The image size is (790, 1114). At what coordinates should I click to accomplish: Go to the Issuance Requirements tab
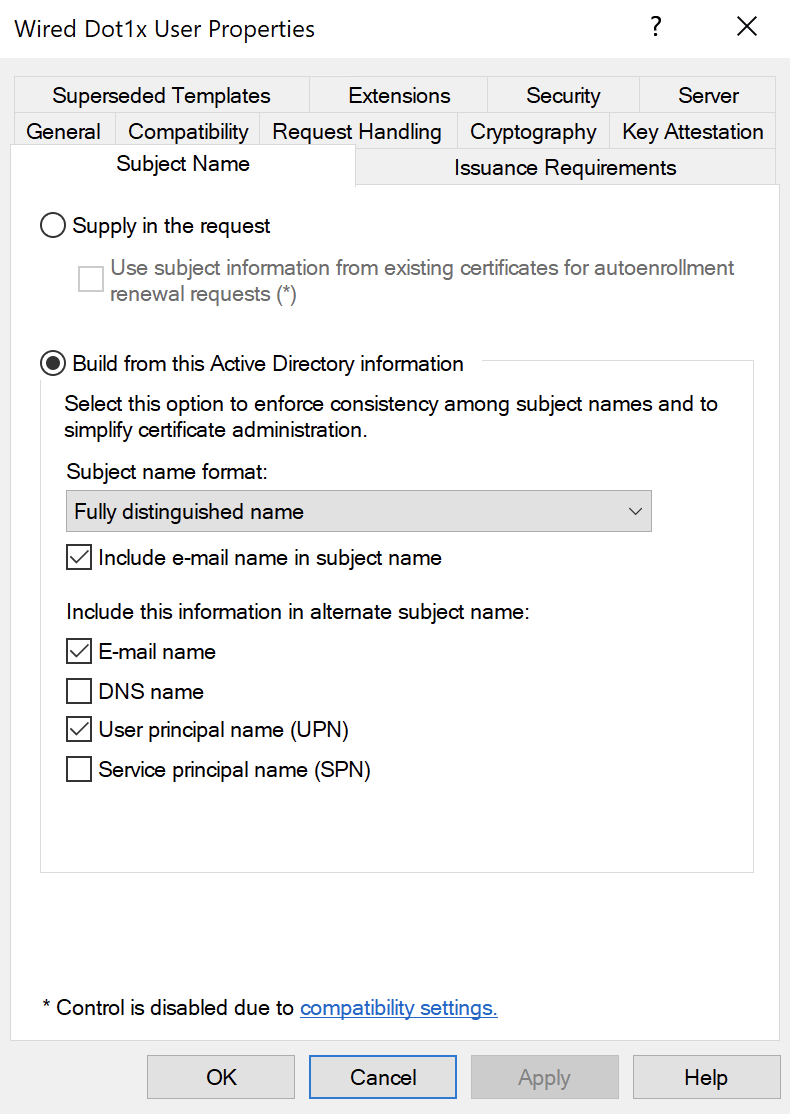(x=565, y=168)
